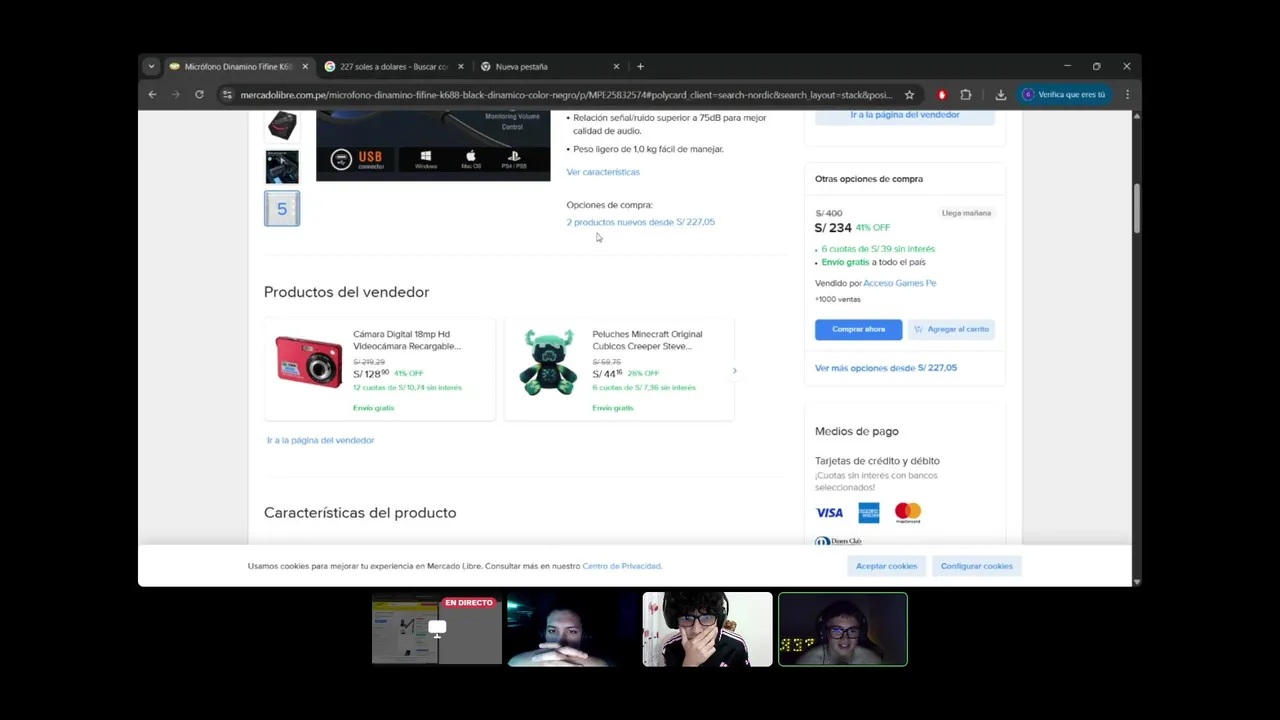This screenshot has width=1280, height=720.
Task: Click the Aceptar cookies button
Action: (886, 566)
